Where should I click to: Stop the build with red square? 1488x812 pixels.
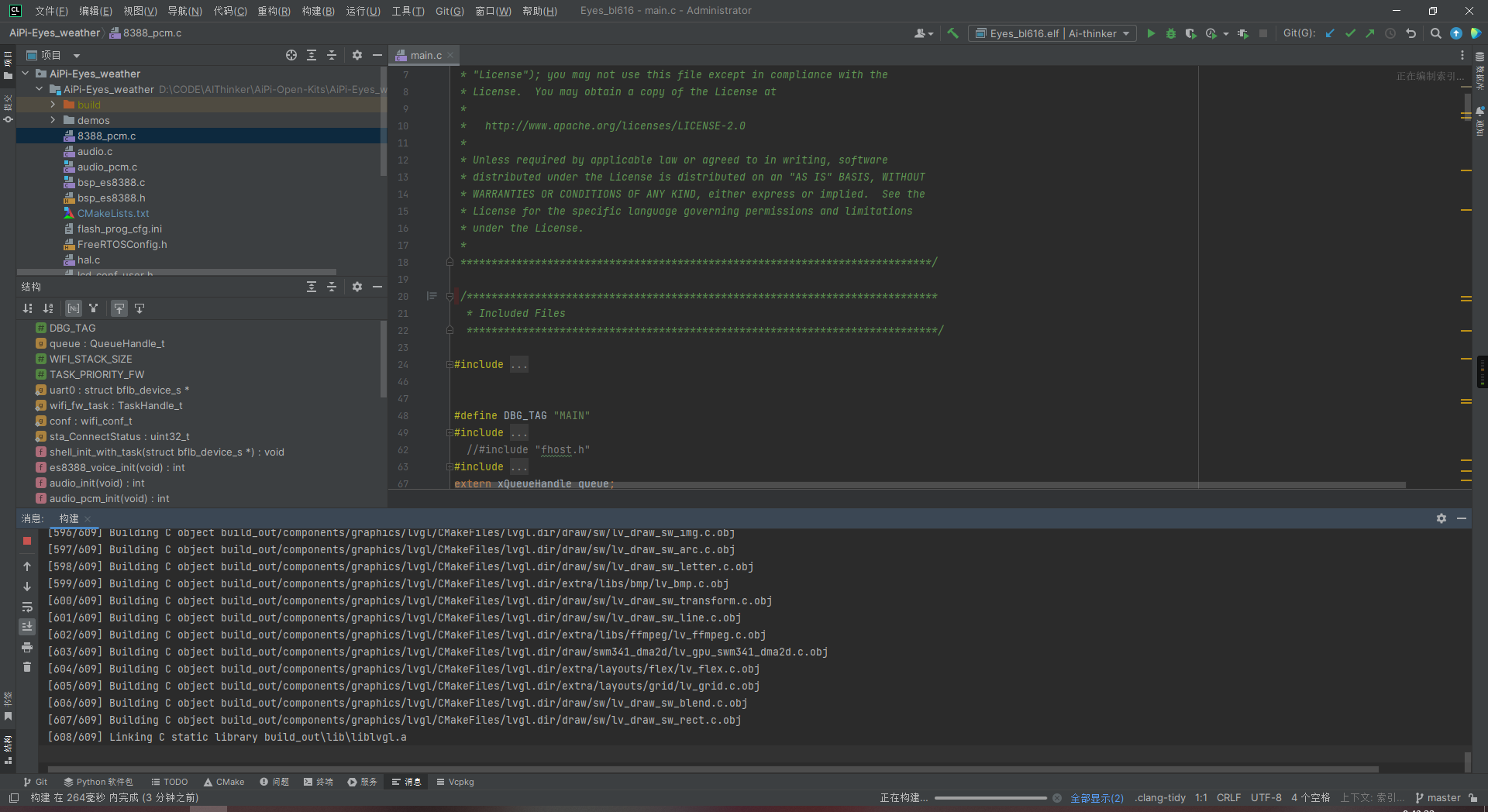click(x=27, y=541)
